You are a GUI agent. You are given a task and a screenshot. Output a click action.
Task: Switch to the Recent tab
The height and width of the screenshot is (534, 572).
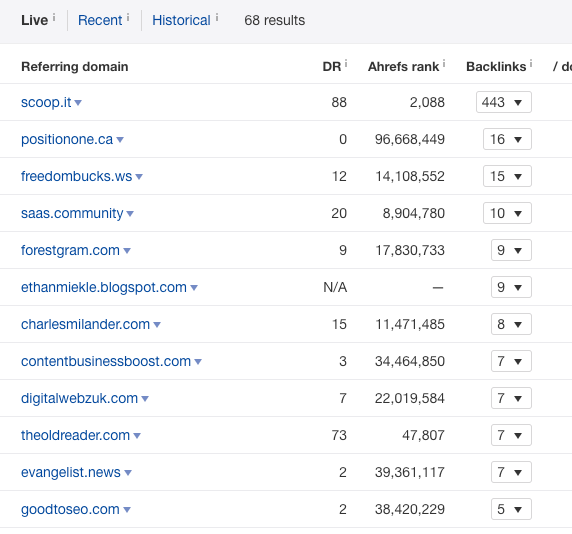(x=100, y=20)
